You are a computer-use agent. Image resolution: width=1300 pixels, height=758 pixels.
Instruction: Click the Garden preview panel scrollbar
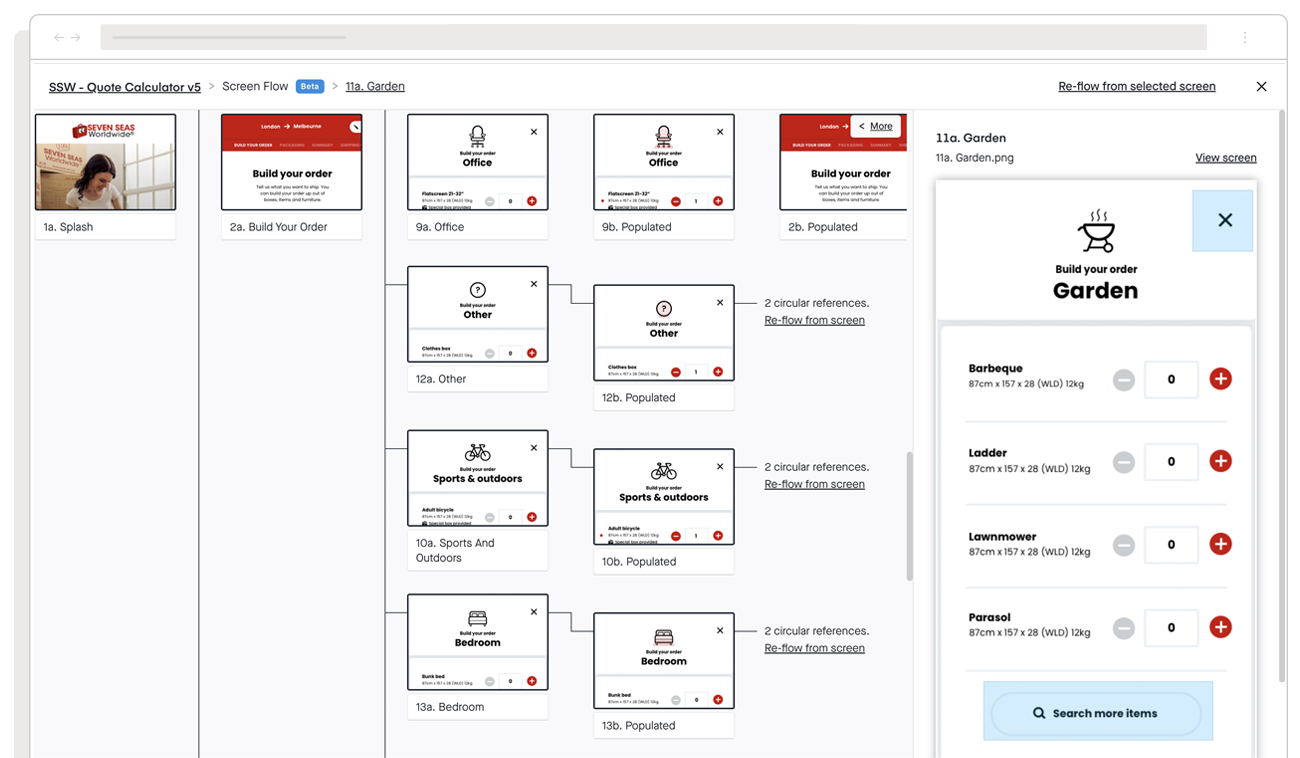(1283, 396)
